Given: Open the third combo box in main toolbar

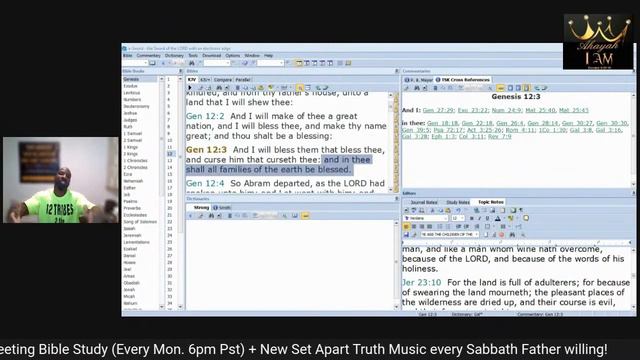Looking at the screenshot, I should (x=270, y=63).
